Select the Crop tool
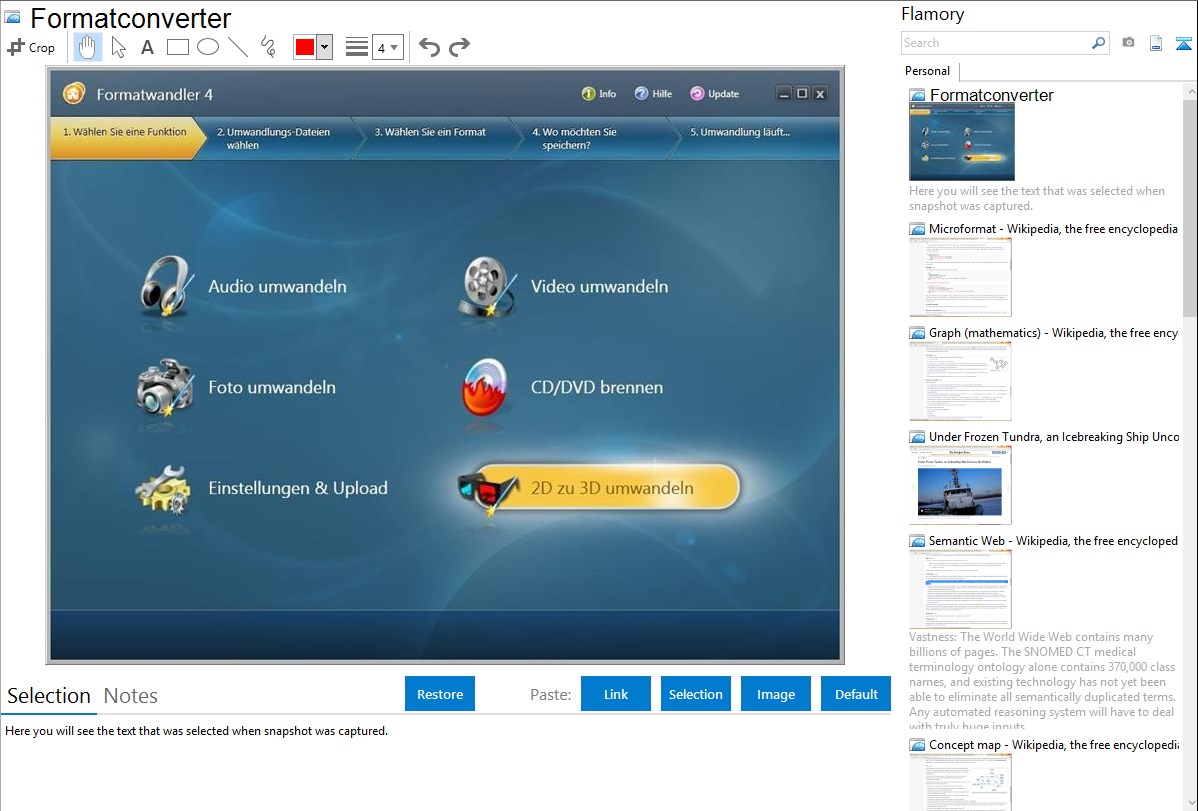 31,47
